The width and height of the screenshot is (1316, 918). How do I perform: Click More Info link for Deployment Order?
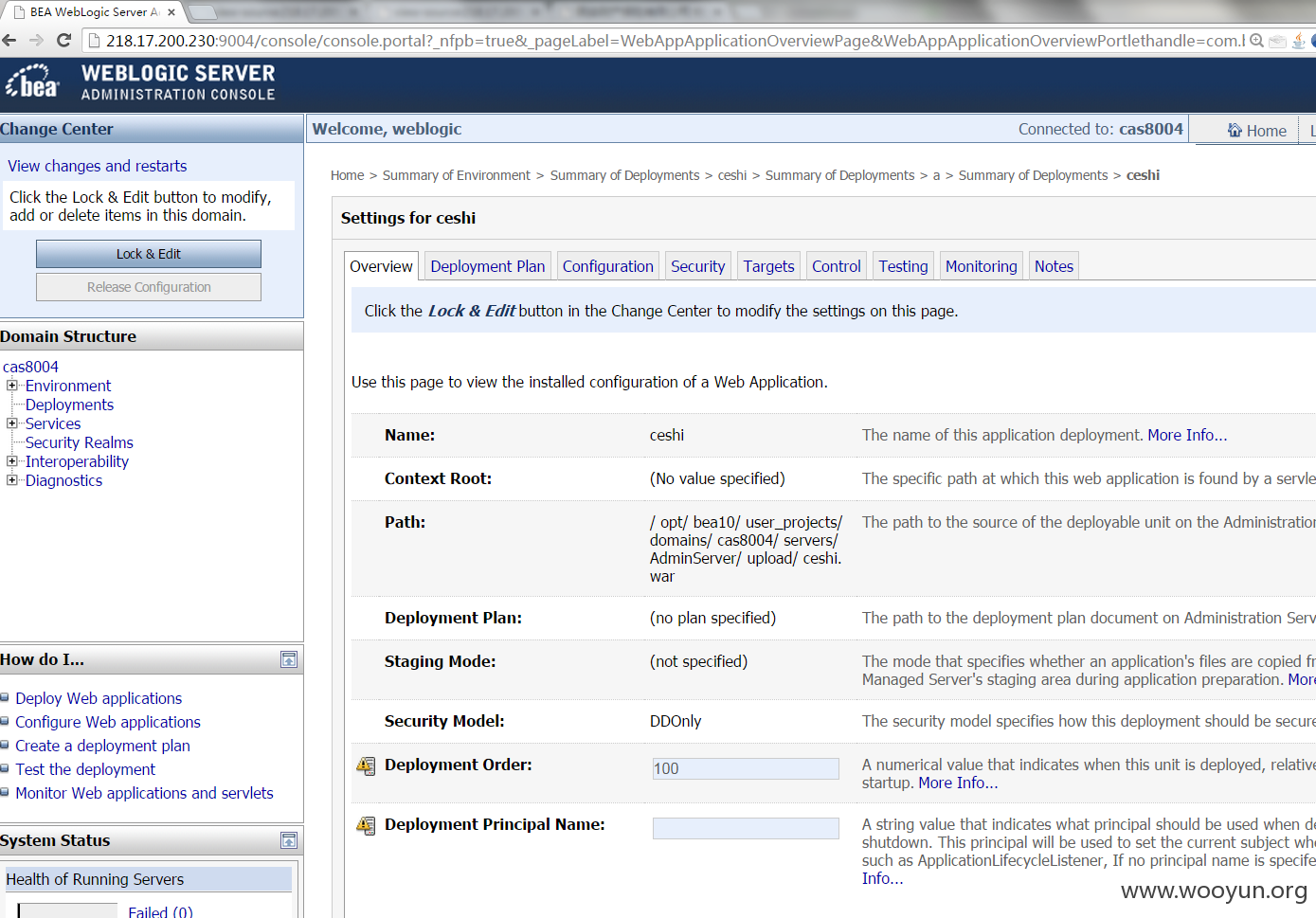pos(958,783)
